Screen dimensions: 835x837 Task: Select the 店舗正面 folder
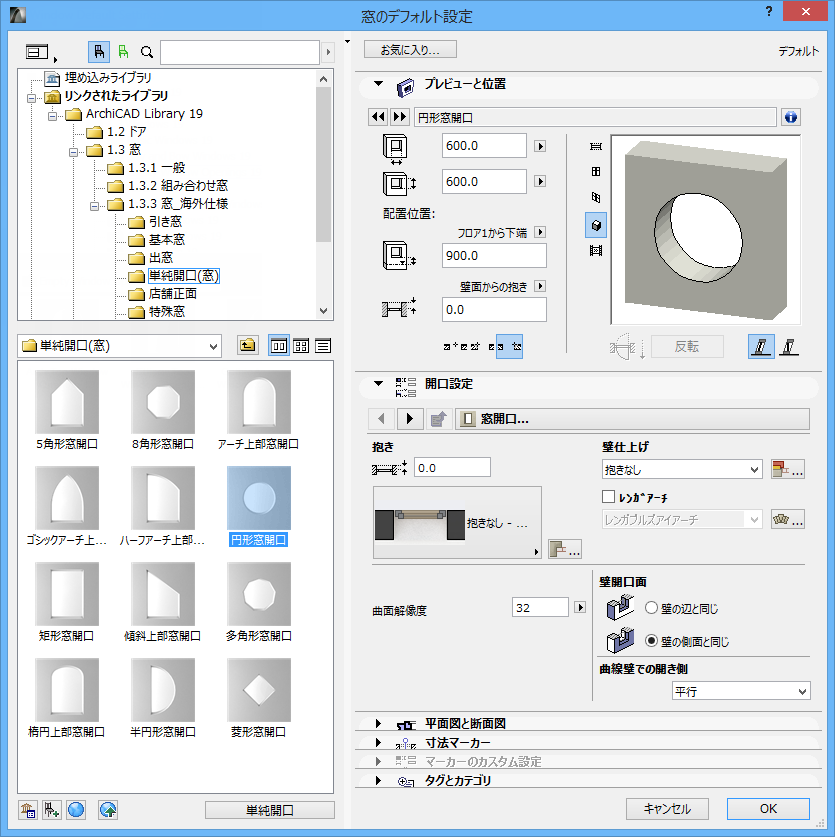(x=163, y=294)
